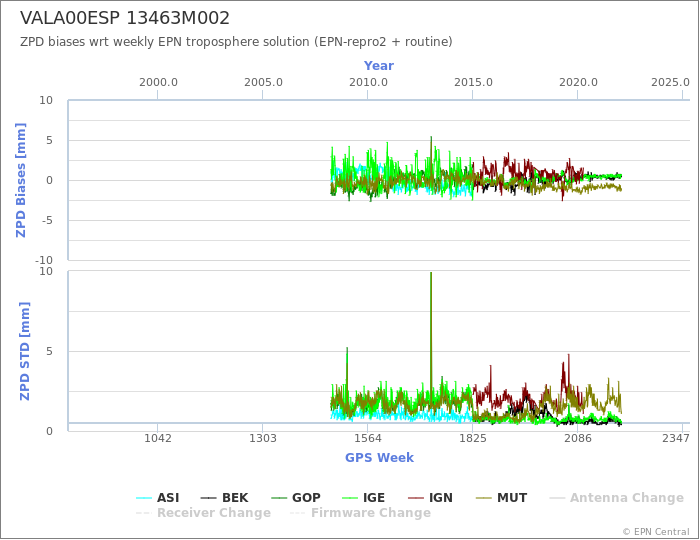The height and width of the screenshot is (540, 700).
Task: Click the chart title VALA00ESP 13463M002
Action: coord(125,18)
